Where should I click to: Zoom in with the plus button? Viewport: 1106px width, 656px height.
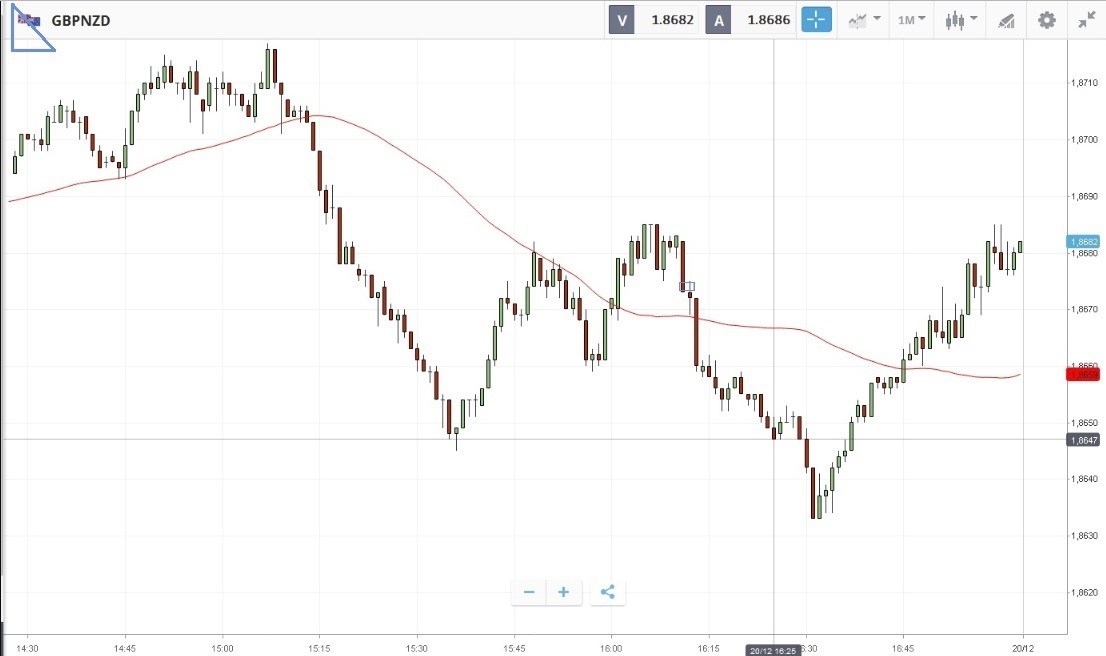(x=564, y=592)
